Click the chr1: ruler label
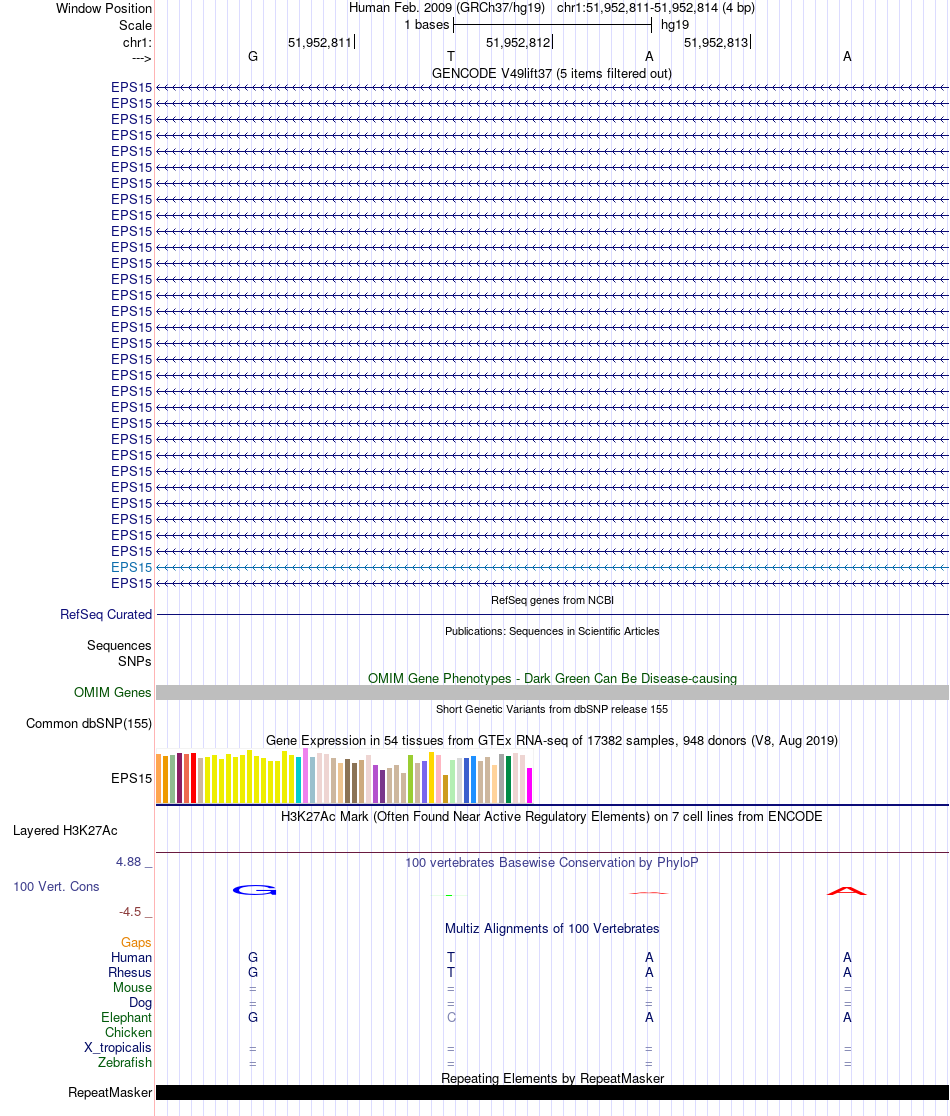Image resolution: width=950 pixels, height=1116 pixels. pyautogui.click(x=137, y=43)
